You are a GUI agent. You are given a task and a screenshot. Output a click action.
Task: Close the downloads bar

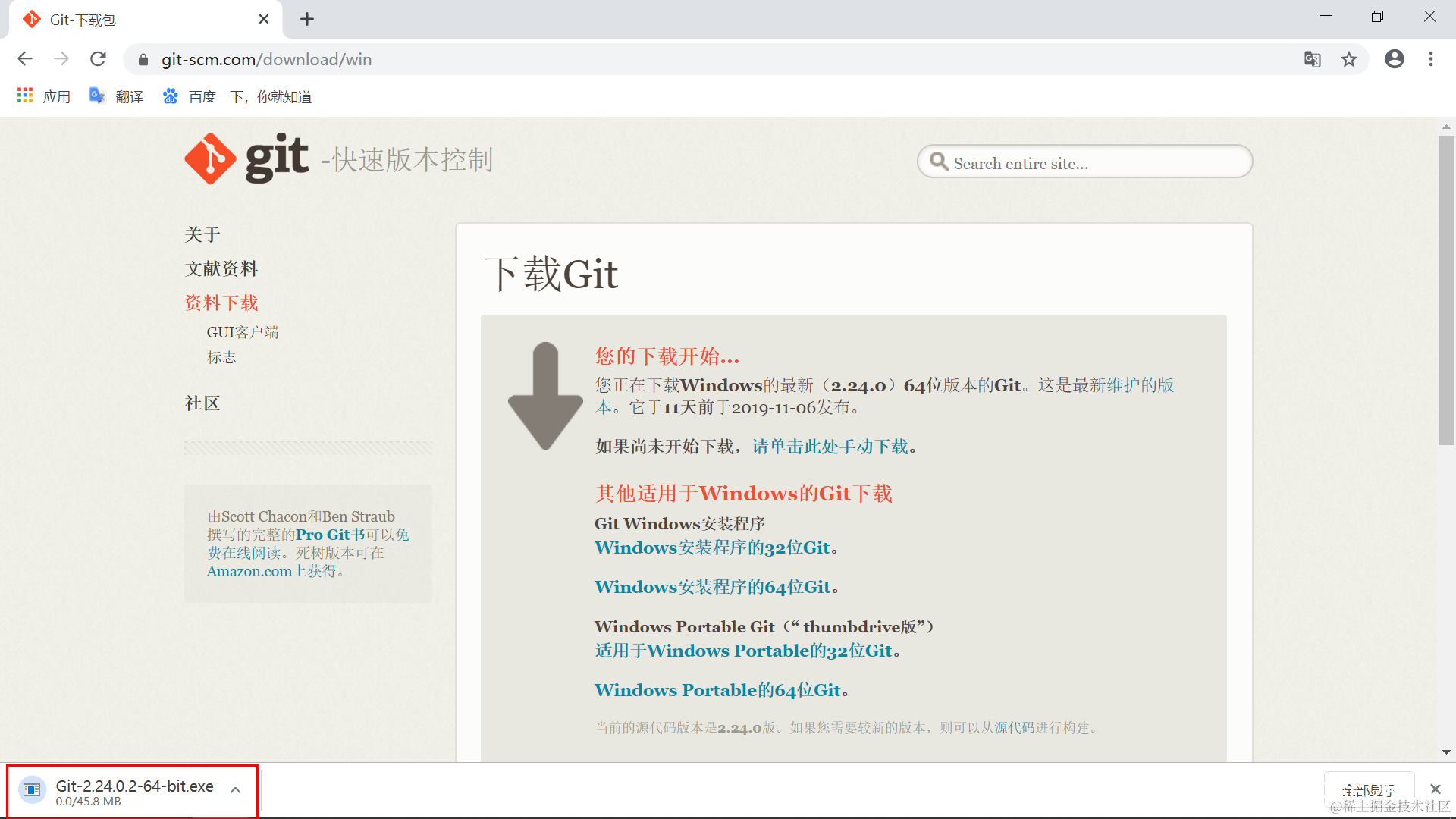[x=1435, y=789]
